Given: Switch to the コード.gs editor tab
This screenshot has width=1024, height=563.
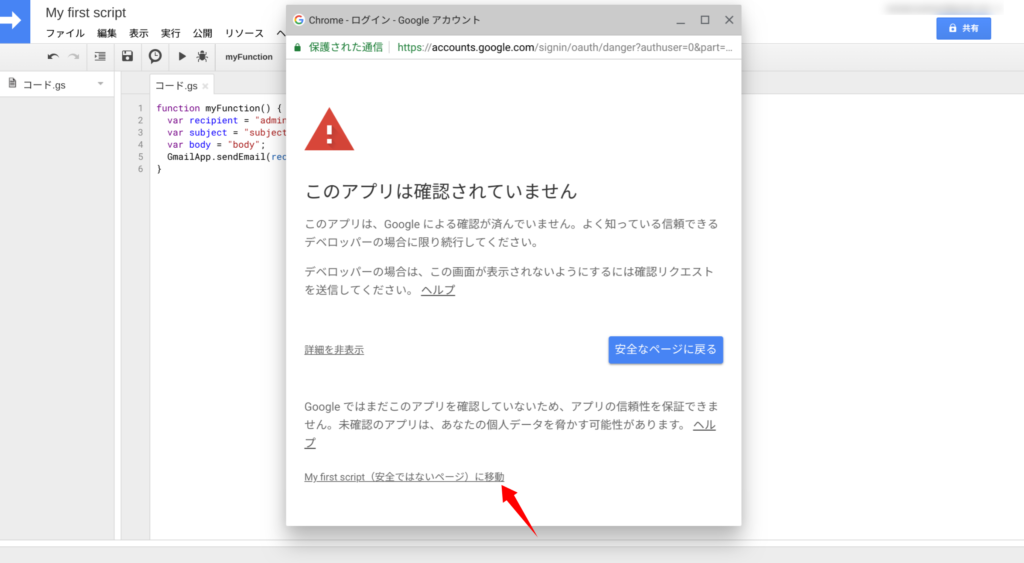Looking at the screenshot, I should pos(176,86).
